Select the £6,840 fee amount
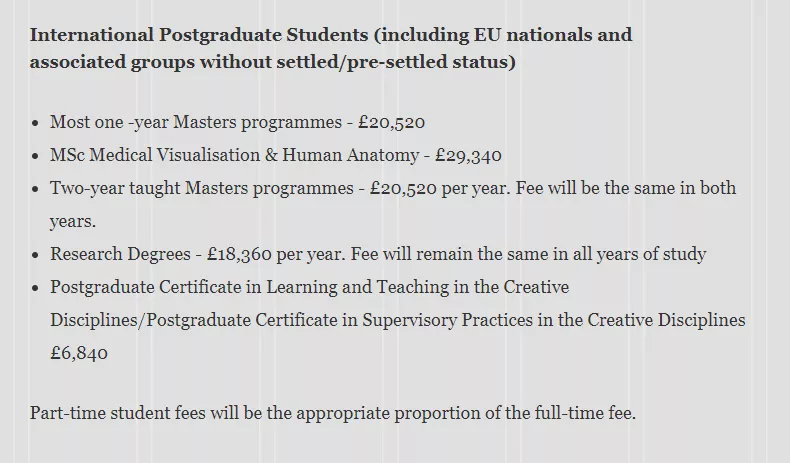The width and height of the screenshot is (790, 463). click(x=79, y=353)
